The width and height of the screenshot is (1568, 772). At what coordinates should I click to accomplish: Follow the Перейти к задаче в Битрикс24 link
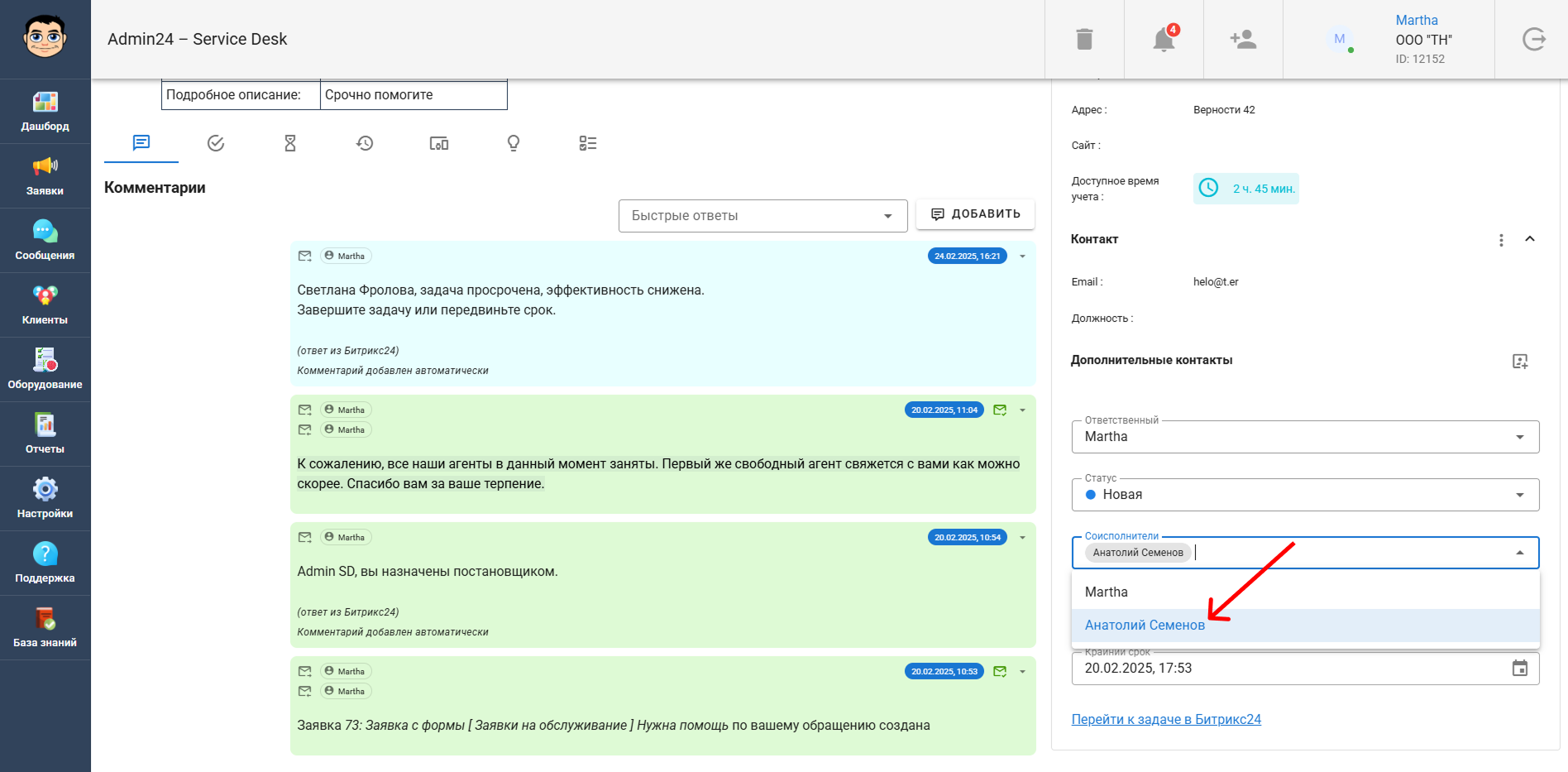1166,720
